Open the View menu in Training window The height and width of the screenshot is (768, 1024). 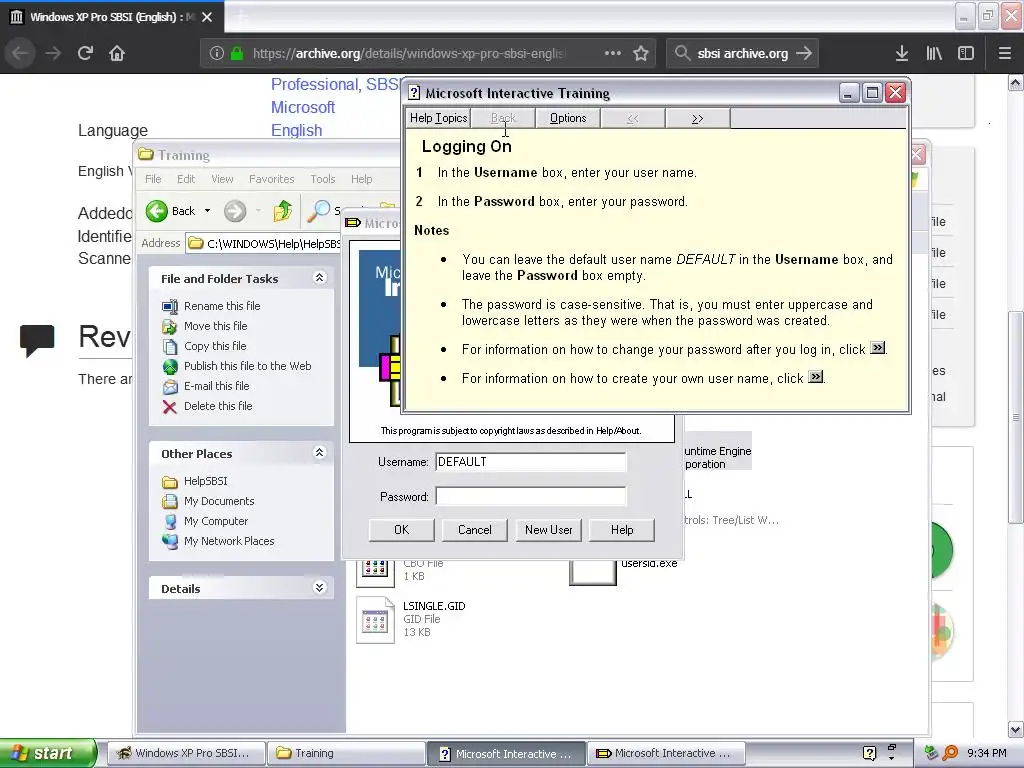click(x=222, y=179)
